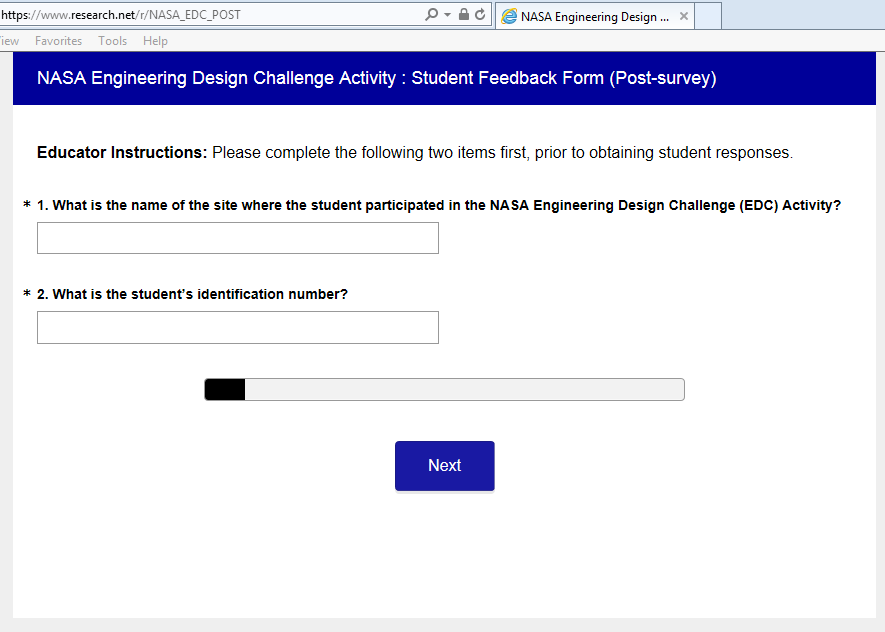Open the Favorites menu
This screenshot has width=885, height=632.
(x=58, y=41)
